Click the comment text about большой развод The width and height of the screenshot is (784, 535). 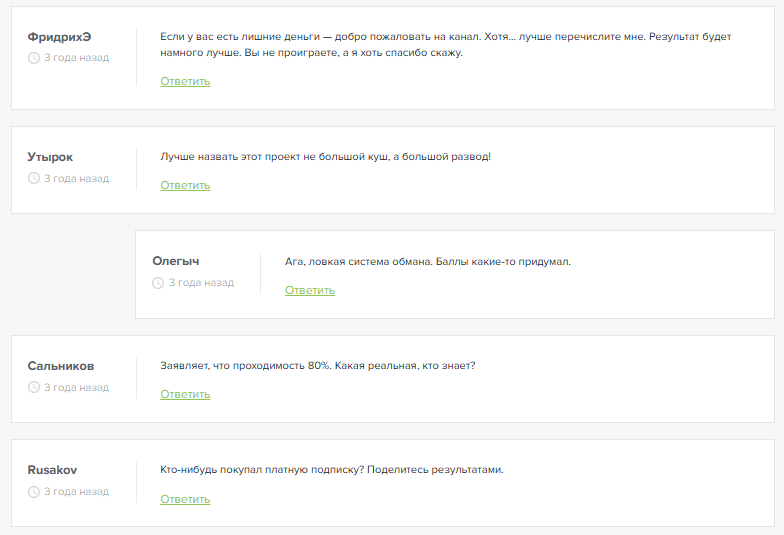click(x=325, y=157)
